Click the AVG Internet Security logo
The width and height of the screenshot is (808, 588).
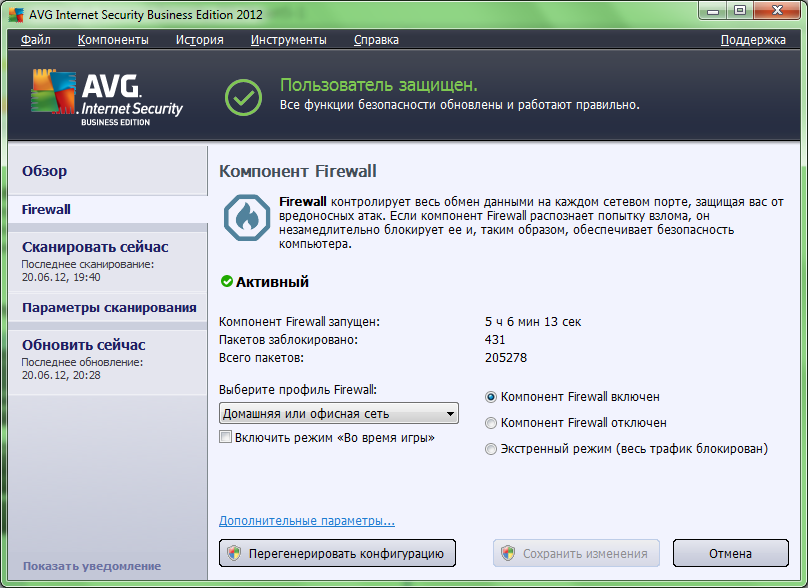[107, 98]
